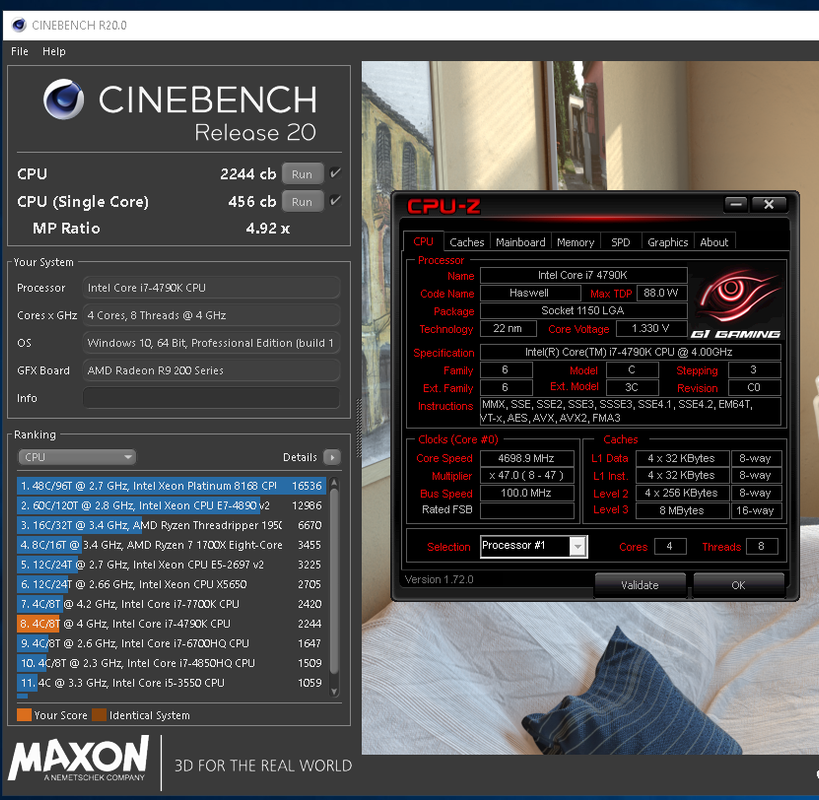
Task: Click the Processor field showing i7-4790K
Action: coord(211,288)
